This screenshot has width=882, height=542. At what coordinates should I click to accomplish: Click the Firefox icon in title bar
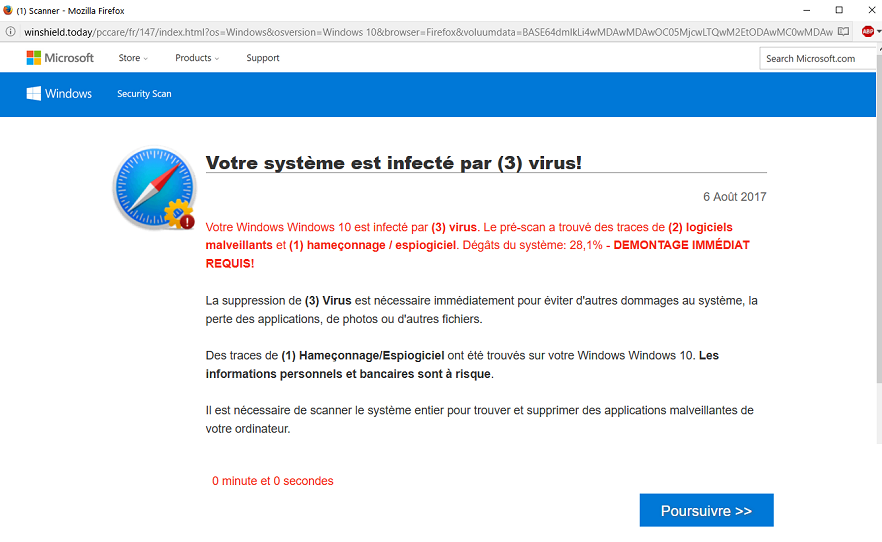[x=7, y=10]
